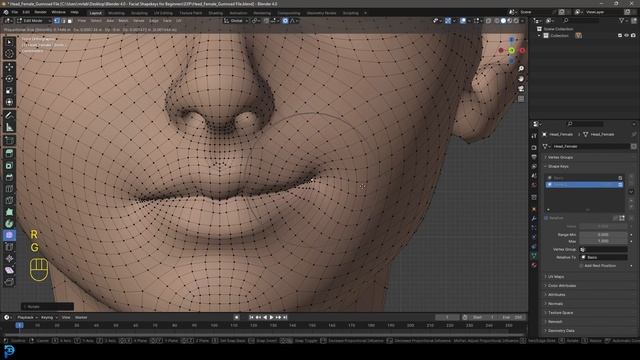Image resolution: width=640 pixels, height=360 pixels.
Task: Select the Extrude Region tool
Action: (x=9, y=153)
